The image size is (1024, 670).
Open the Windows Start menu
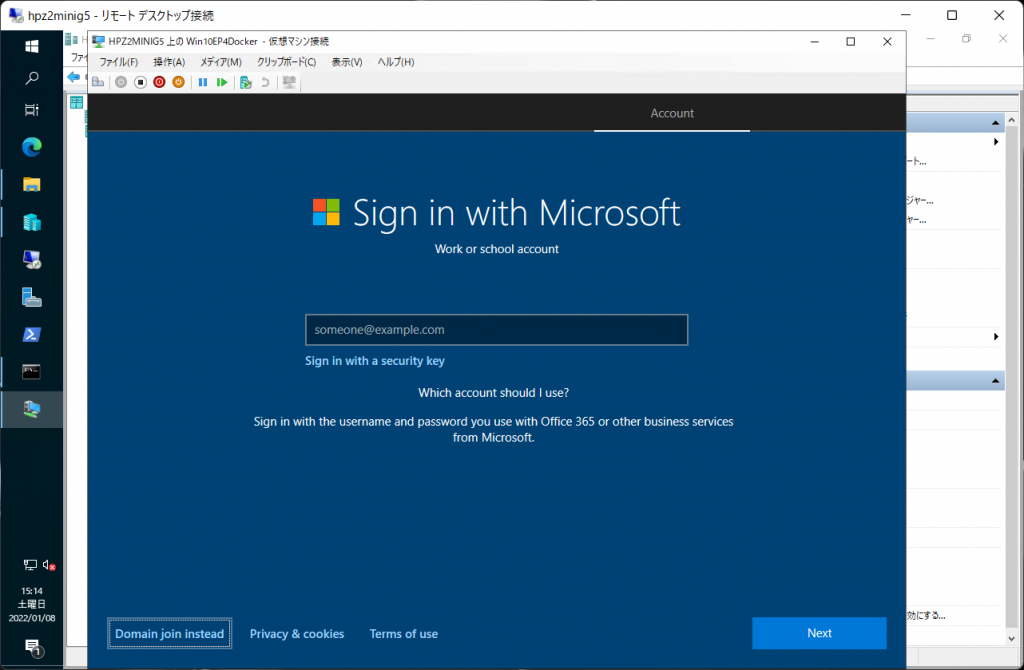31,46
